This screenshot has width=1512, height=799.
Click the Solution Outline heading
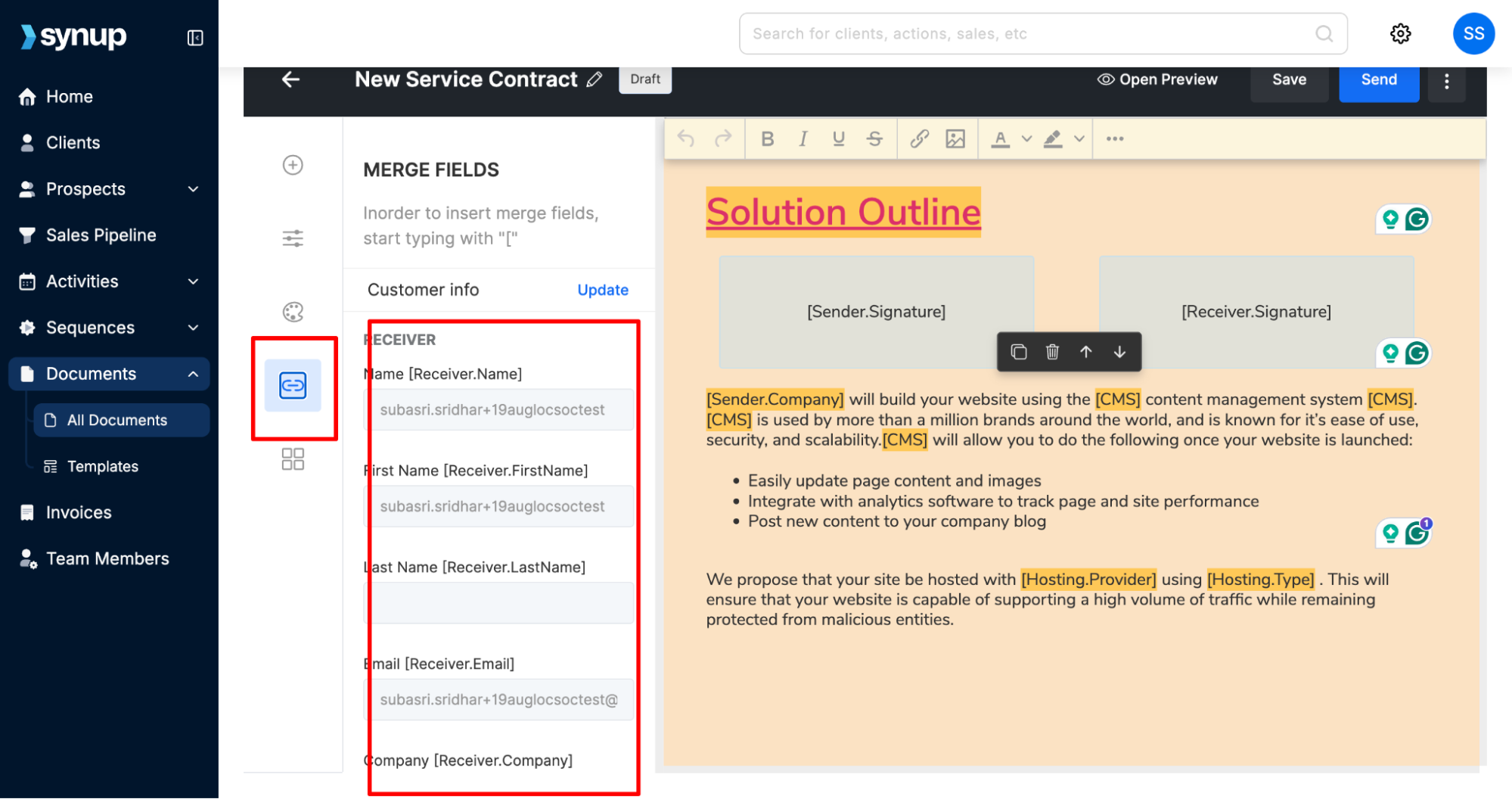click(x=843, y=212)
